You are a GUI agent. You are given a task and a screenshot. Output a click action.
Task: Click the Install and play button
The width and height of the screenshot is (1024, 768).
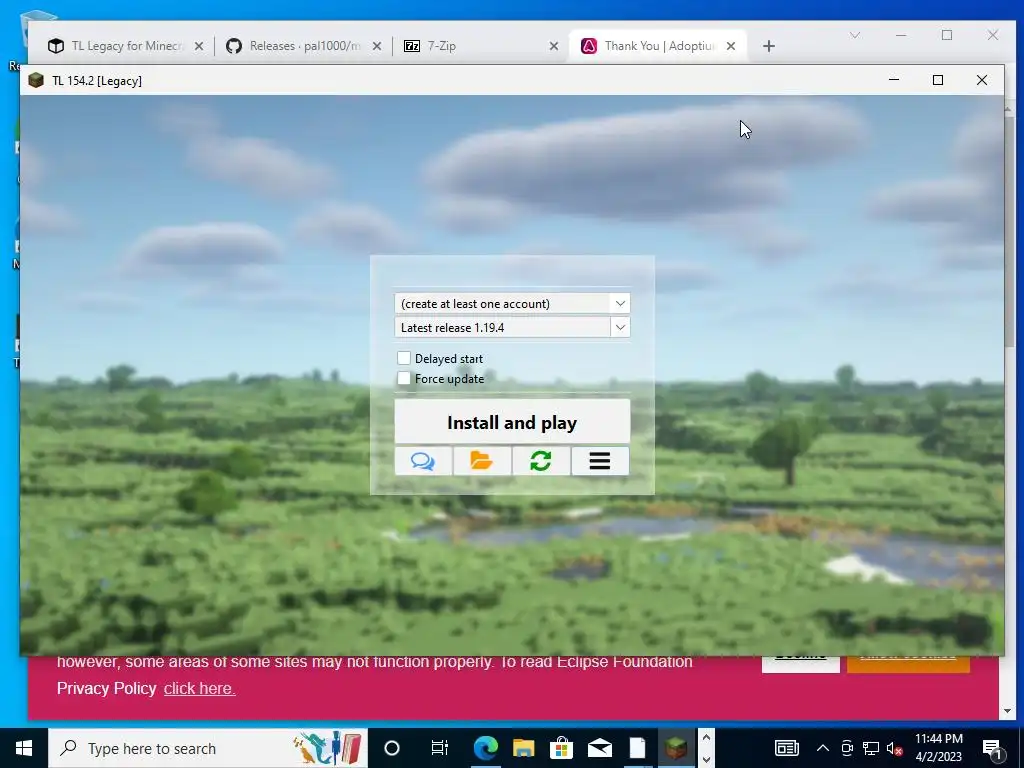pyautogui.click(x=512, y=422)
